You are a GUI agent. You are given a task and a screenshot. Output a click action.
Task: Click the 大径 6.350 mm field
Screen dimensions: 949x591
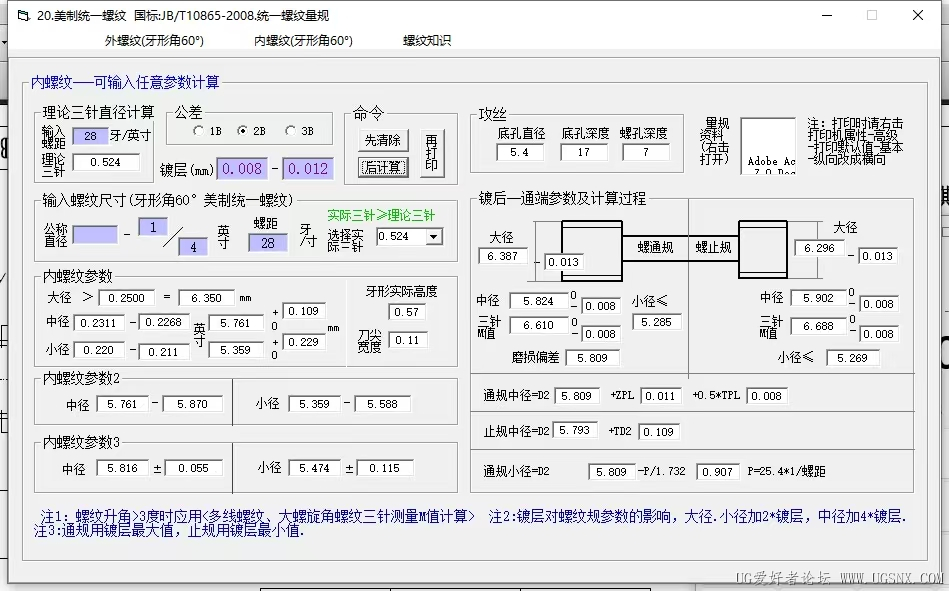[x=206, y=298]
